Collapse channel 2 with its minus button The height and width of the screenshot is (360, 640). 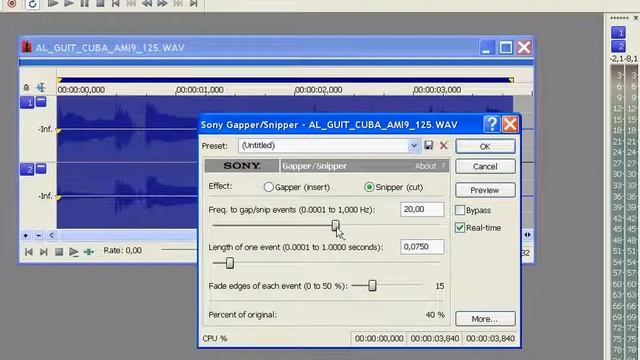coord(41,168)
